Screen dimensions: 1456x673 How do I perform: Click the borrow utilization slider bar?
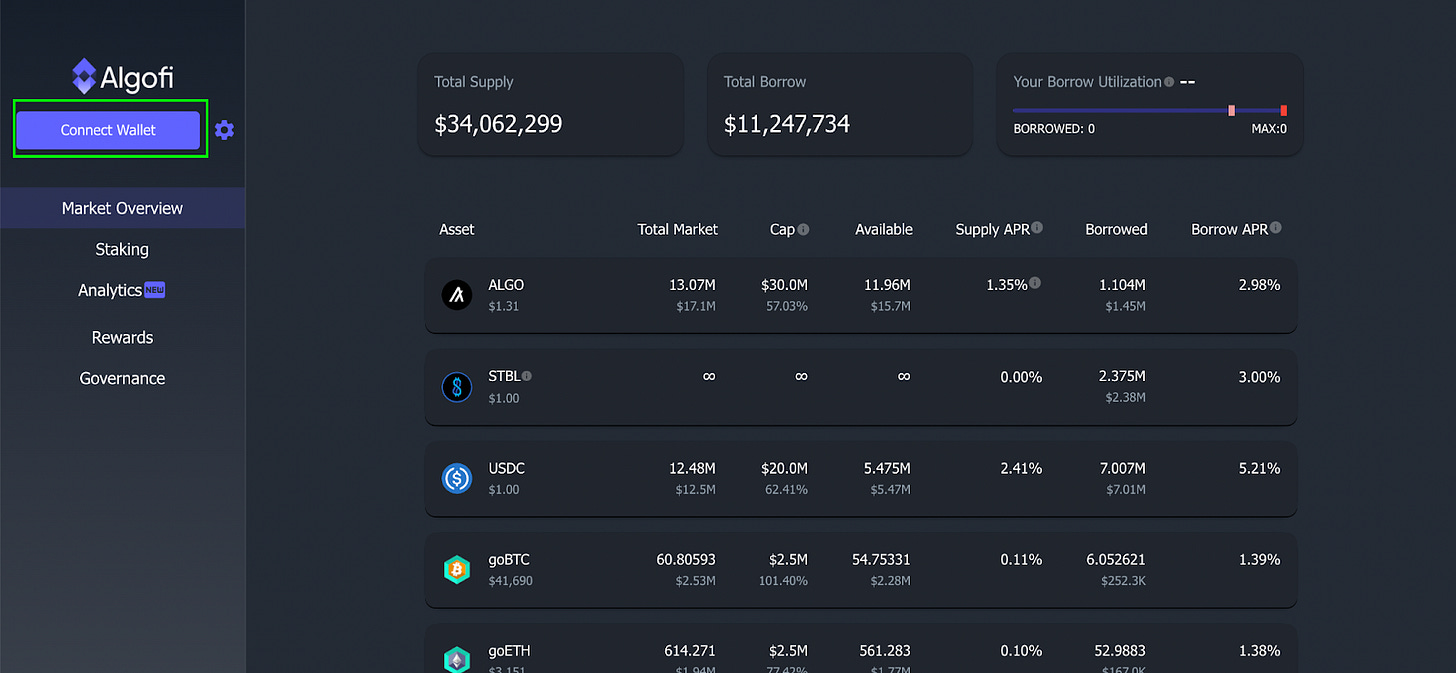[x=1150, y=110]
